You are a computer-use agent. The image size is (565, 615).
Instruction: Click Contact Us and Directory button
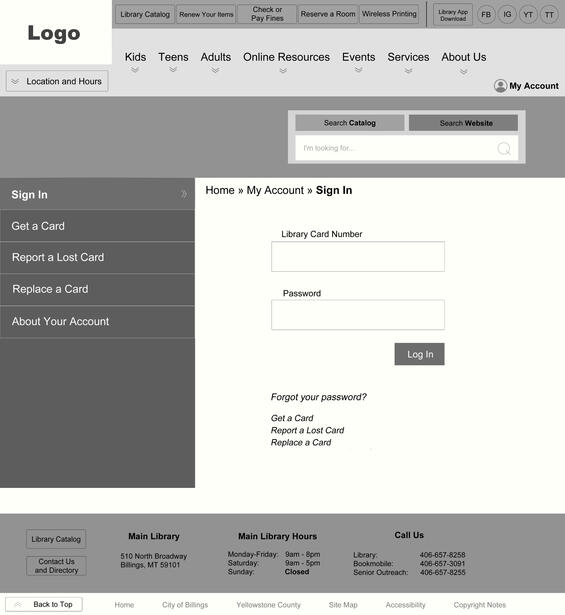tap(56, 566)
